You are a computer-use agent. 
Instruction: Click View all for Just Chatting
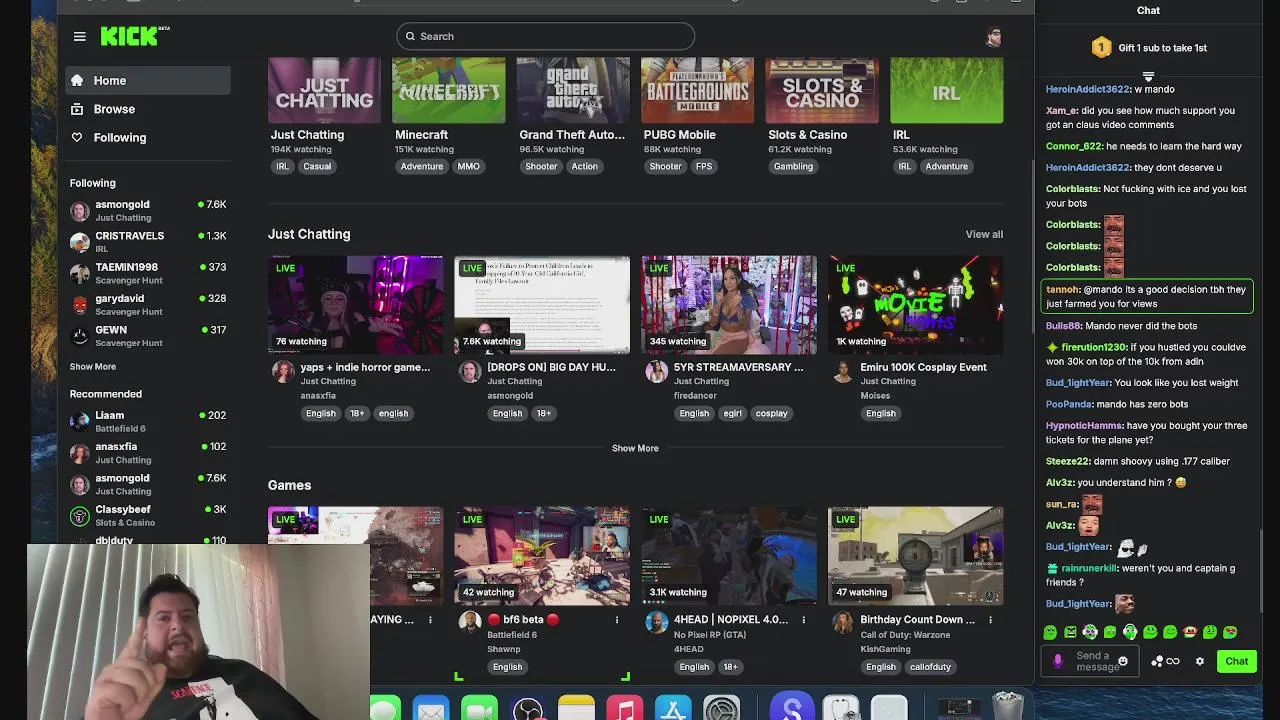[x=984, y=234]
